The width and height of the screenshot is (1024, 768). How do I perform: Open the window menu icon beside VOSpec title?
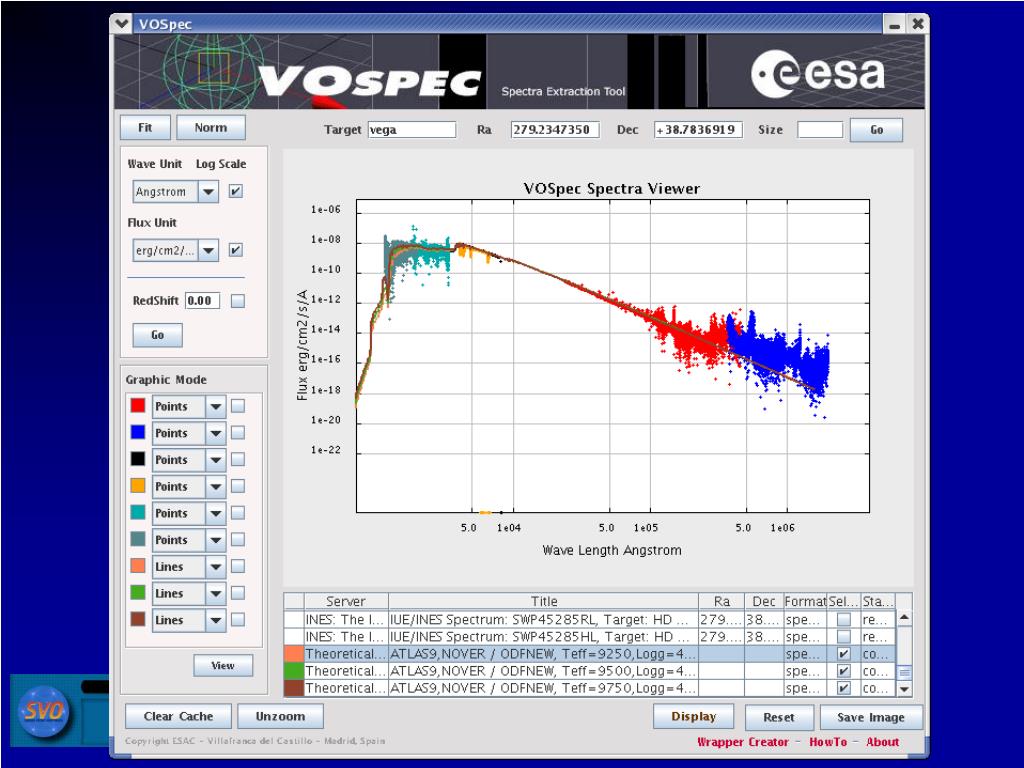pyautogui.click(x=121, y=24)
